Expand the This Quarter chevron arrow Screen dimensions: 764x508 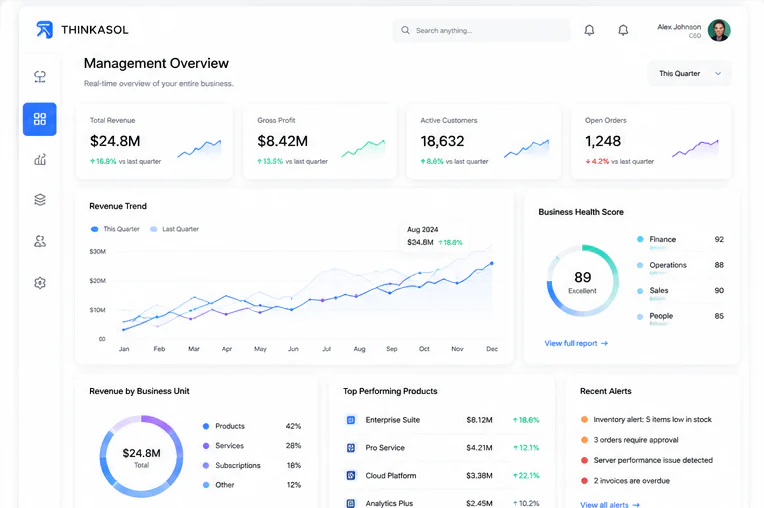[718, 74]
